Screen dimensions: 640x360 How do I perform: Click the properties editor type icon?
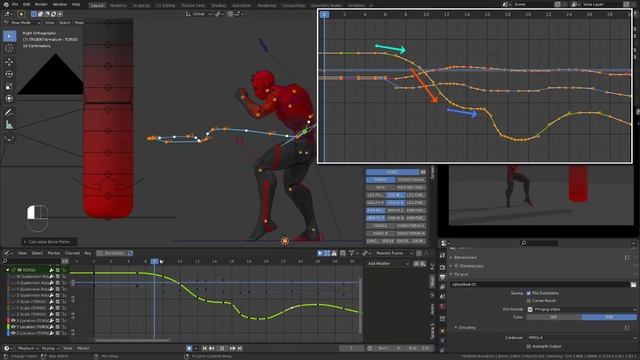(444, 243)
